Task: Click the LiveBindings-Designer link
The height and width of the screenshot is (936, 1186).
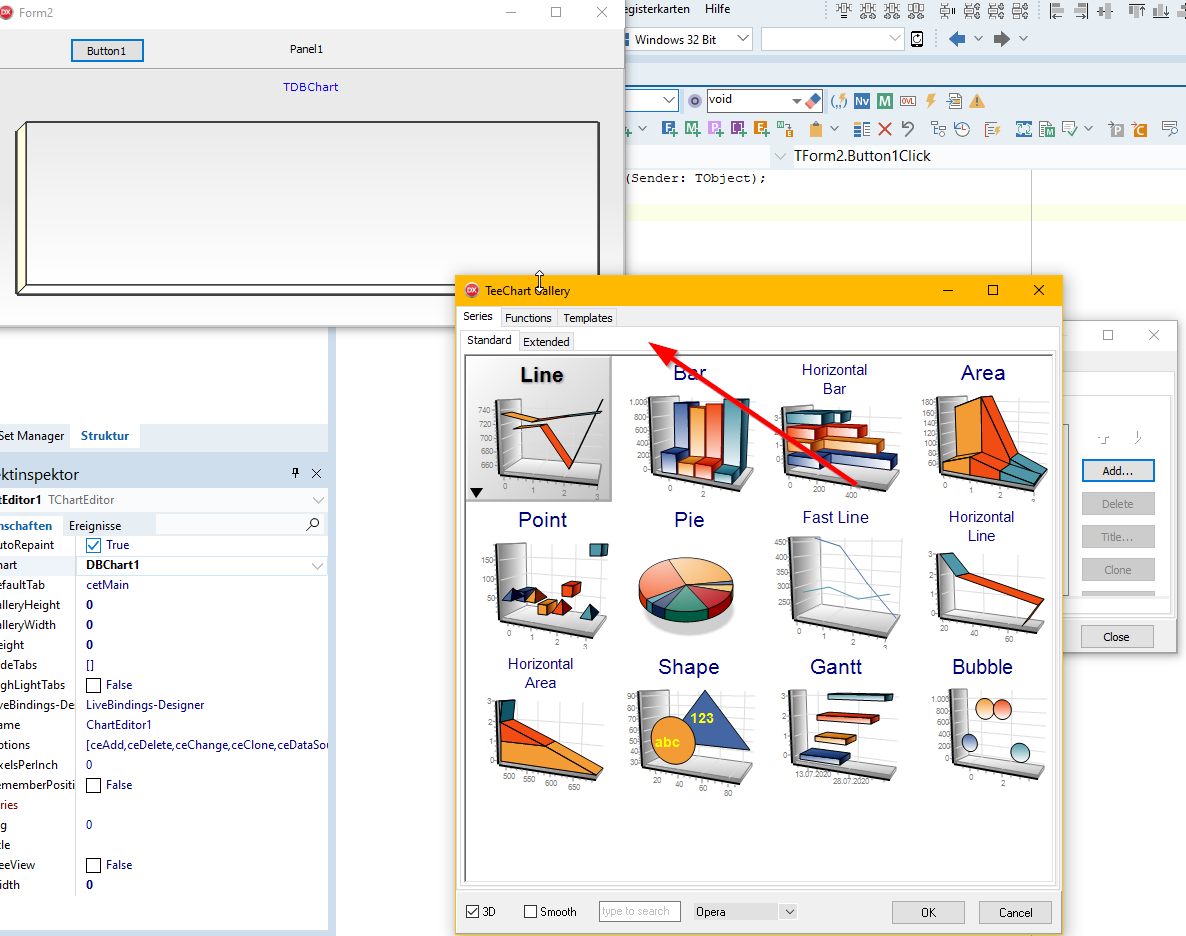Action: pos(145,704)
